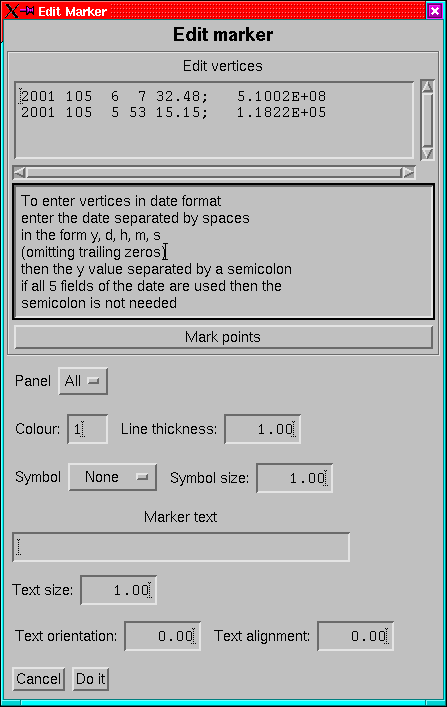Viewport: 447px width, 707px height.
Task: Click the Cancel button
Action: point(38,679)
